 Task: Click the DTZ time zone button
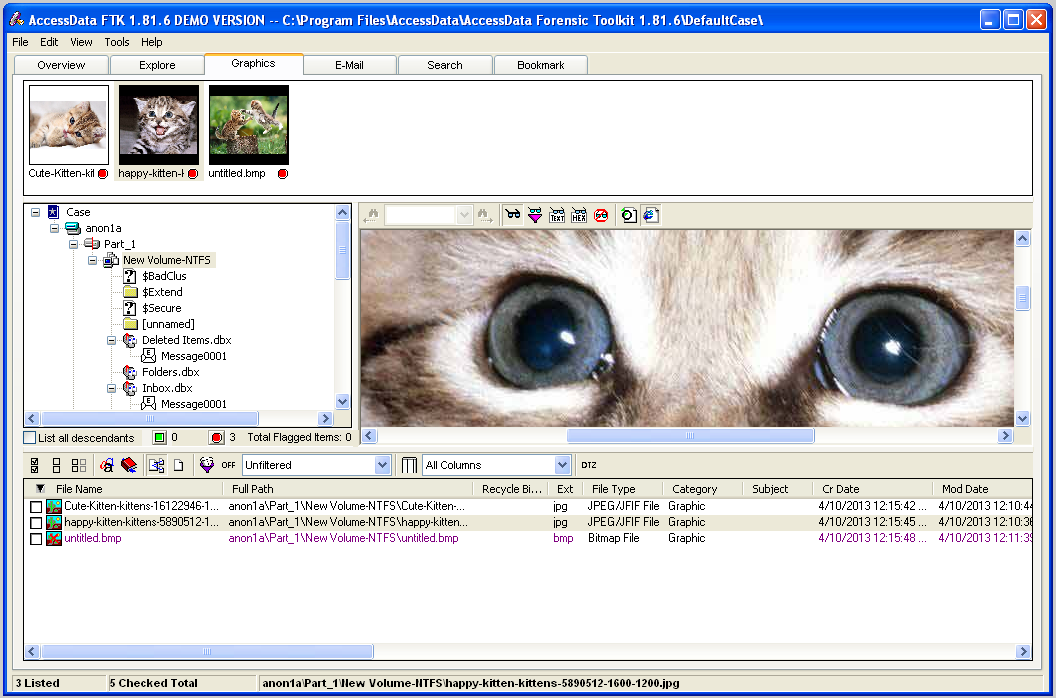[x=589, y=465]
